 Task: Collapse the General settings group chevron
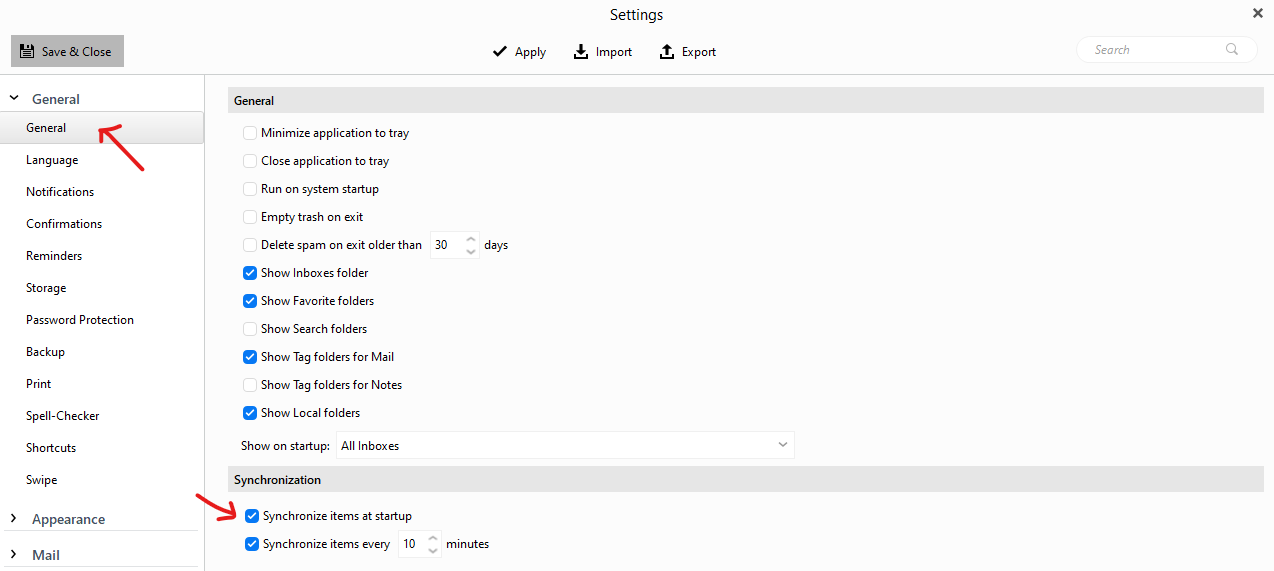(14, 98)
